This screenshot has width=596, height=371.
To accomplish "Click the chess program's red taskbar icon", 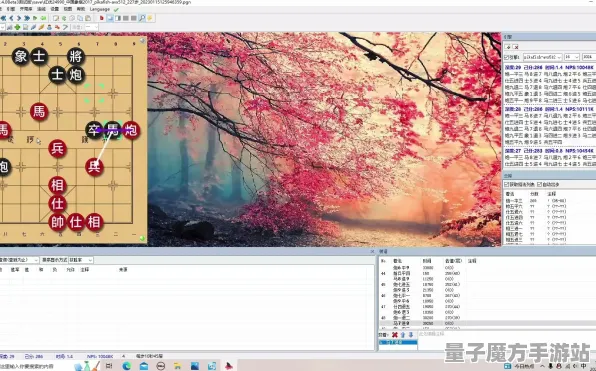I will pos(229,366).
